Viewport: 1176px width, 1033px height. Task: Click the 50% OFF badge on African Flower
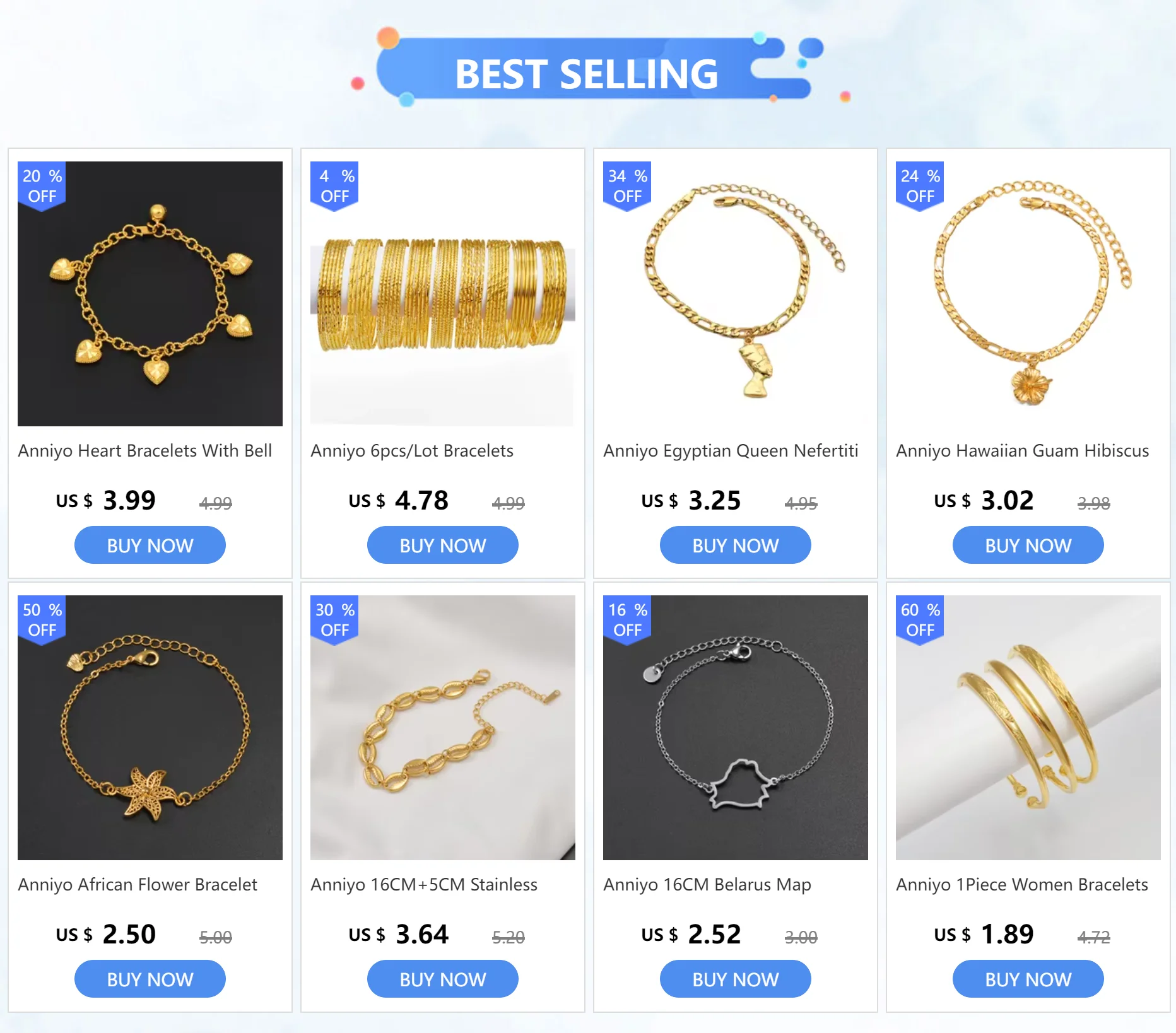[42, 620]
